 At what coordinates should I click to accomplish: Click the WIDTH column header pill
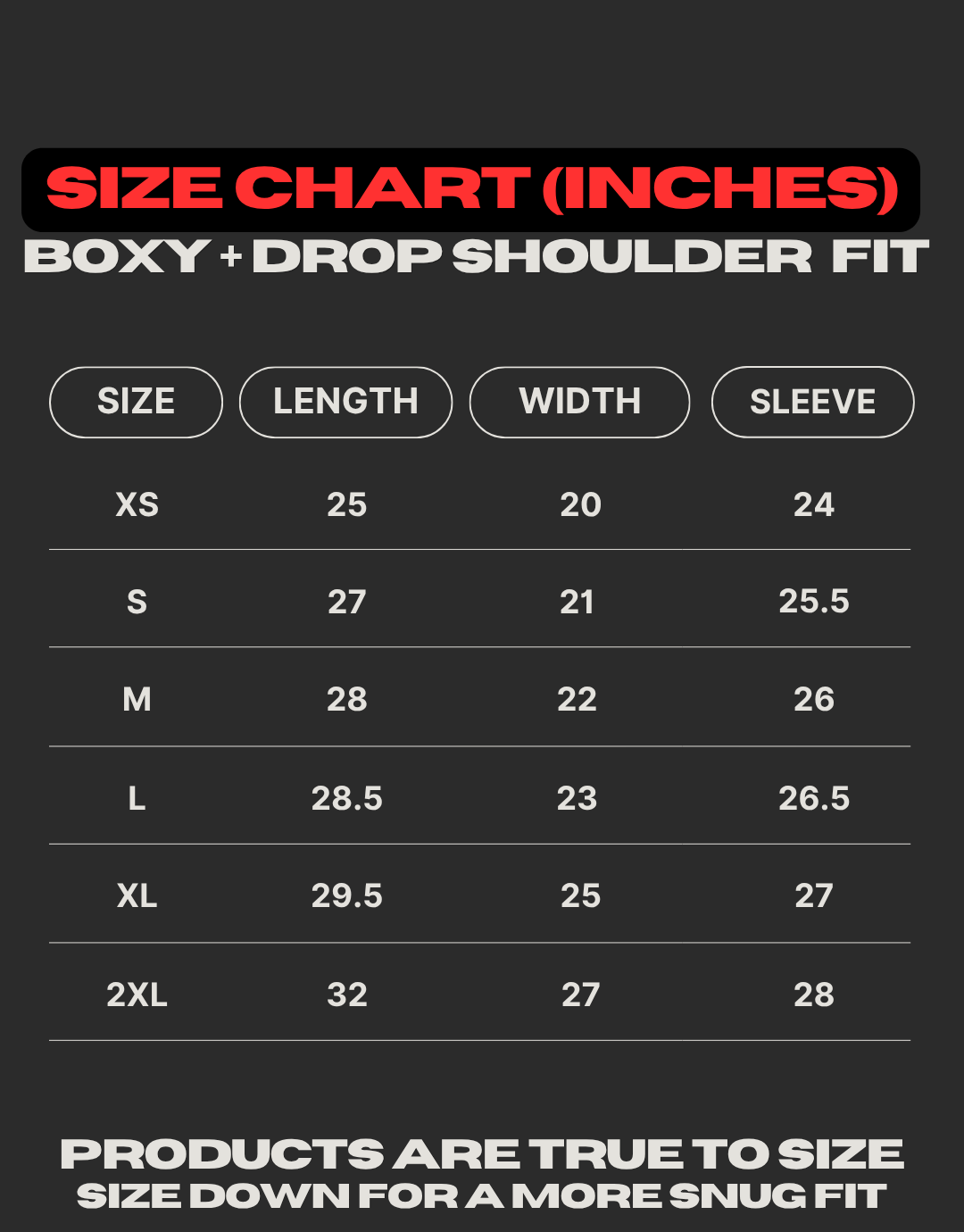pyautogui.click(x=579, y=402)
